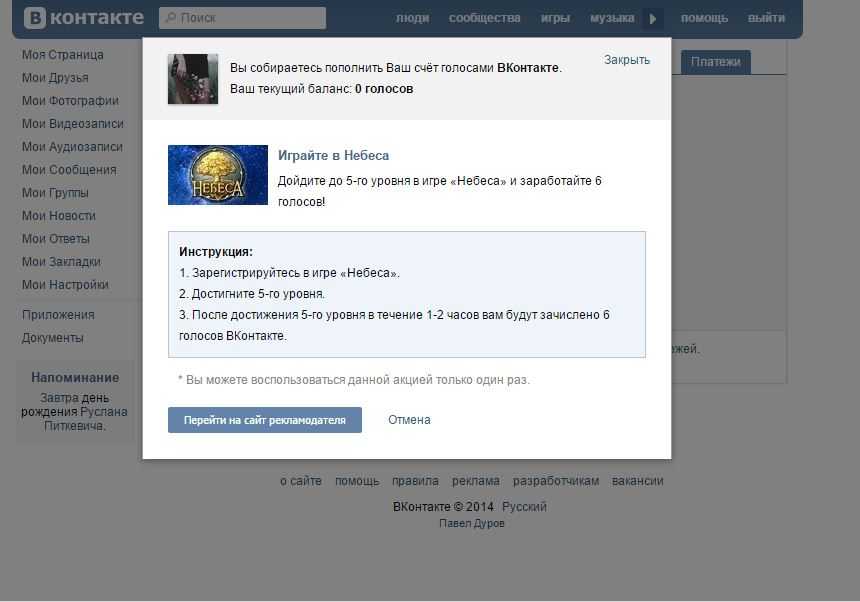Open the Играйте в Небеса link

point(333,156)
